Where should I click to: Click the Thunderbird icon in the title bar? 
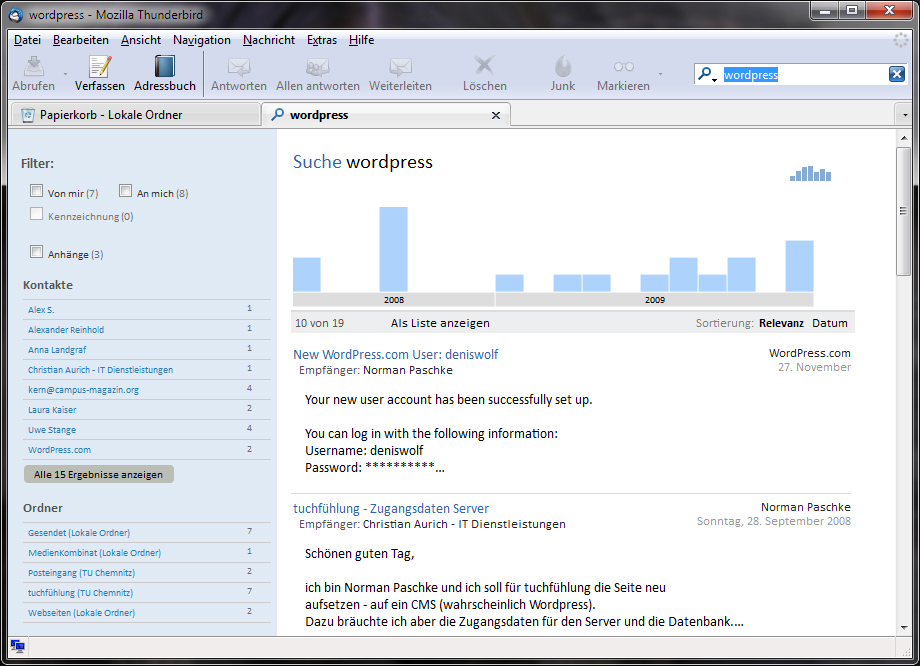click(x=16, y=14)
